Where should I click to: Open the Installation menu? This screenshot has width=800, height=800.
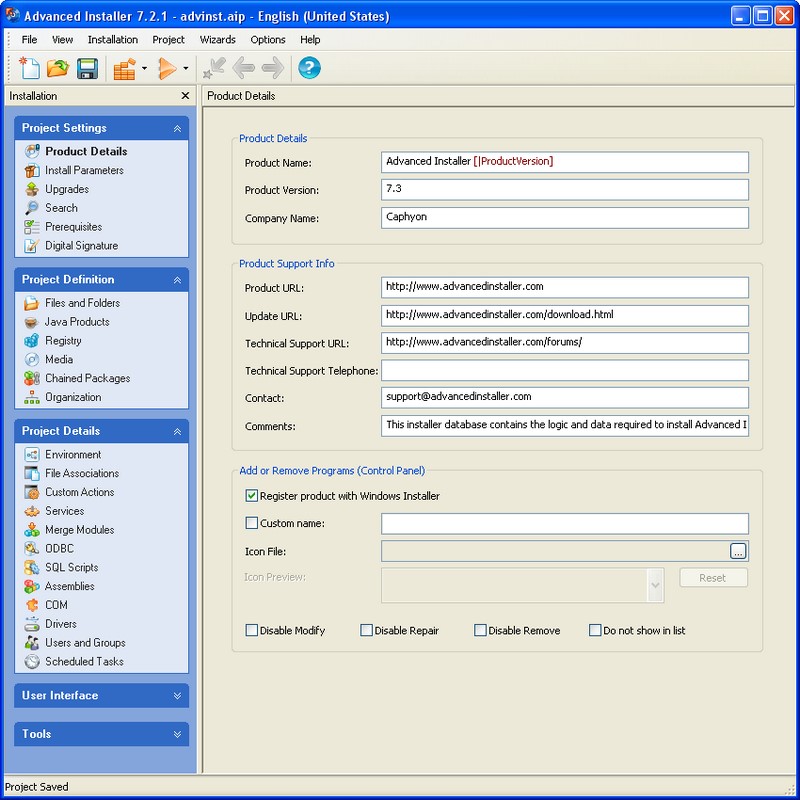(113, 40)
